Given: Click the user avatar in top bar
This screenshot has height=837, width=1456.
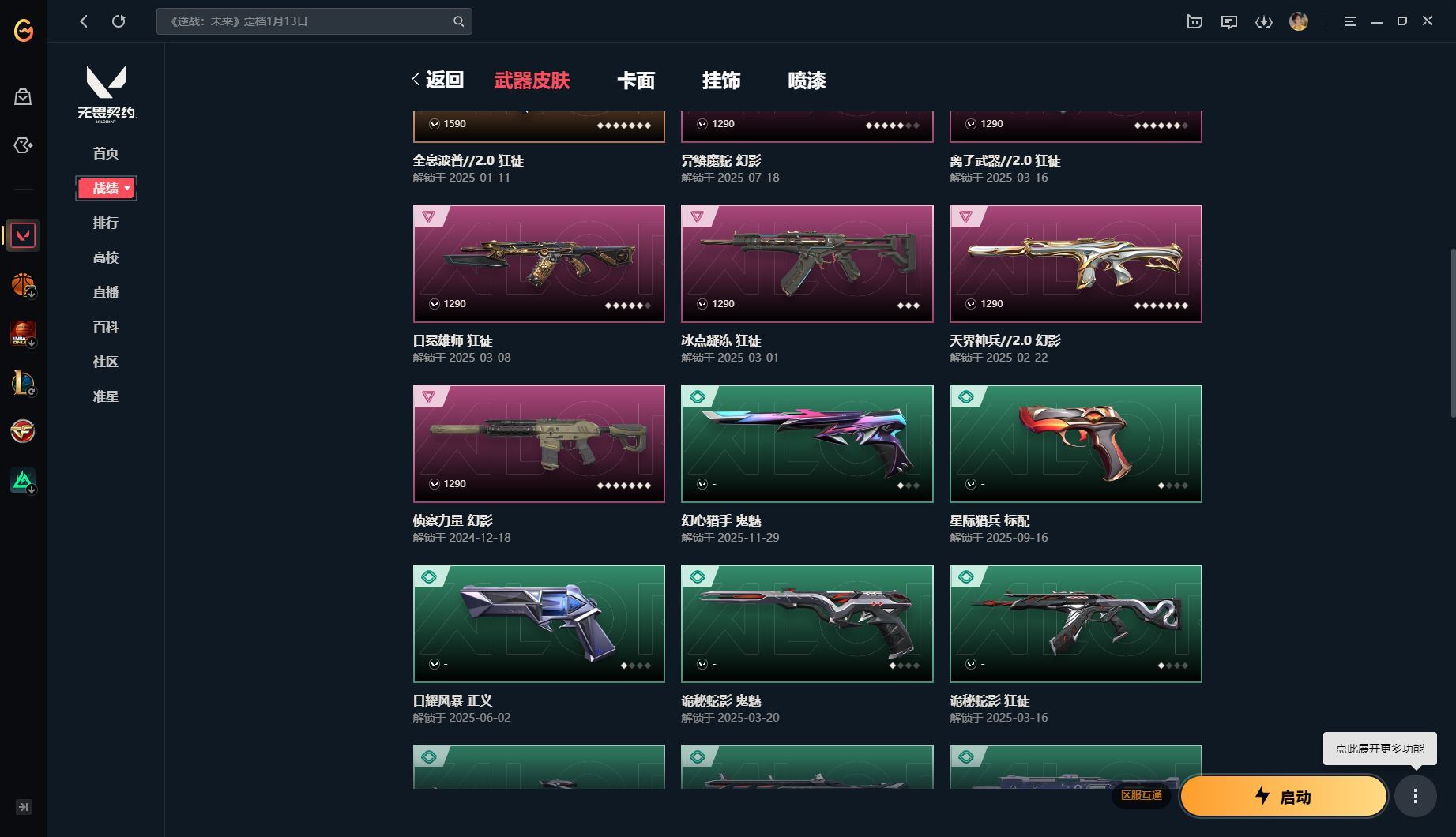Looking at the screenshot, I should [x=1298, y=21].
